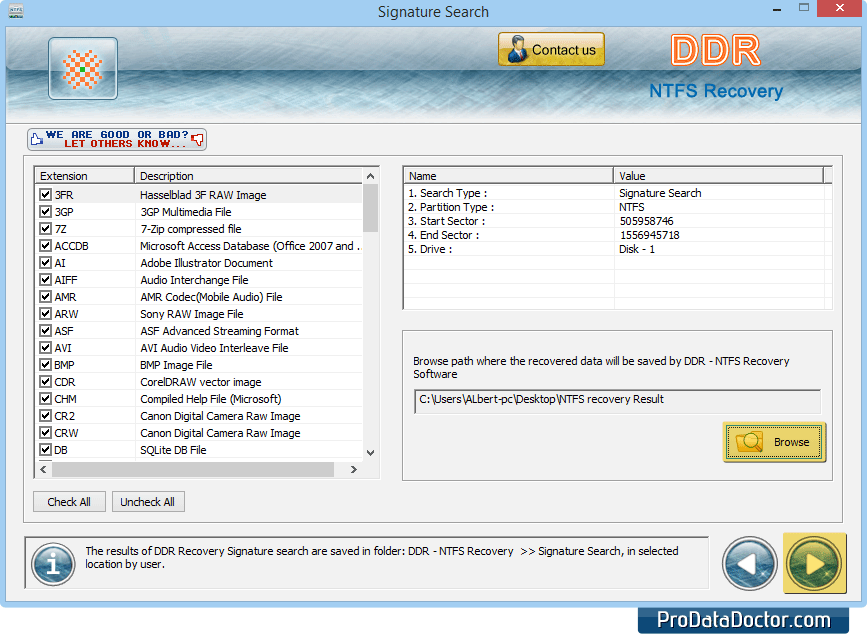The height and width of the screenshot is (634, 867).
Task: Uncheck the DB extension checkbox
Action: point(45,450)
